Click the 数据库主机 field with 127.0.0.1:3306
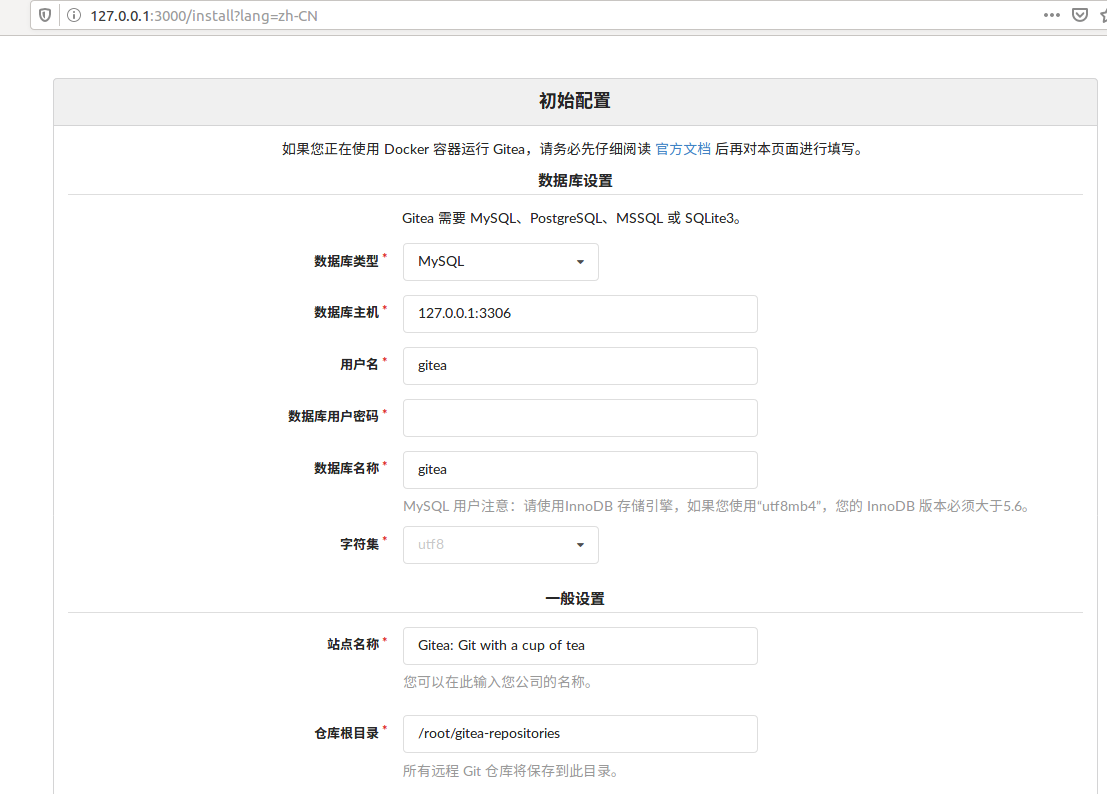This screenshot has width=1107, height=794. [580, 314]
